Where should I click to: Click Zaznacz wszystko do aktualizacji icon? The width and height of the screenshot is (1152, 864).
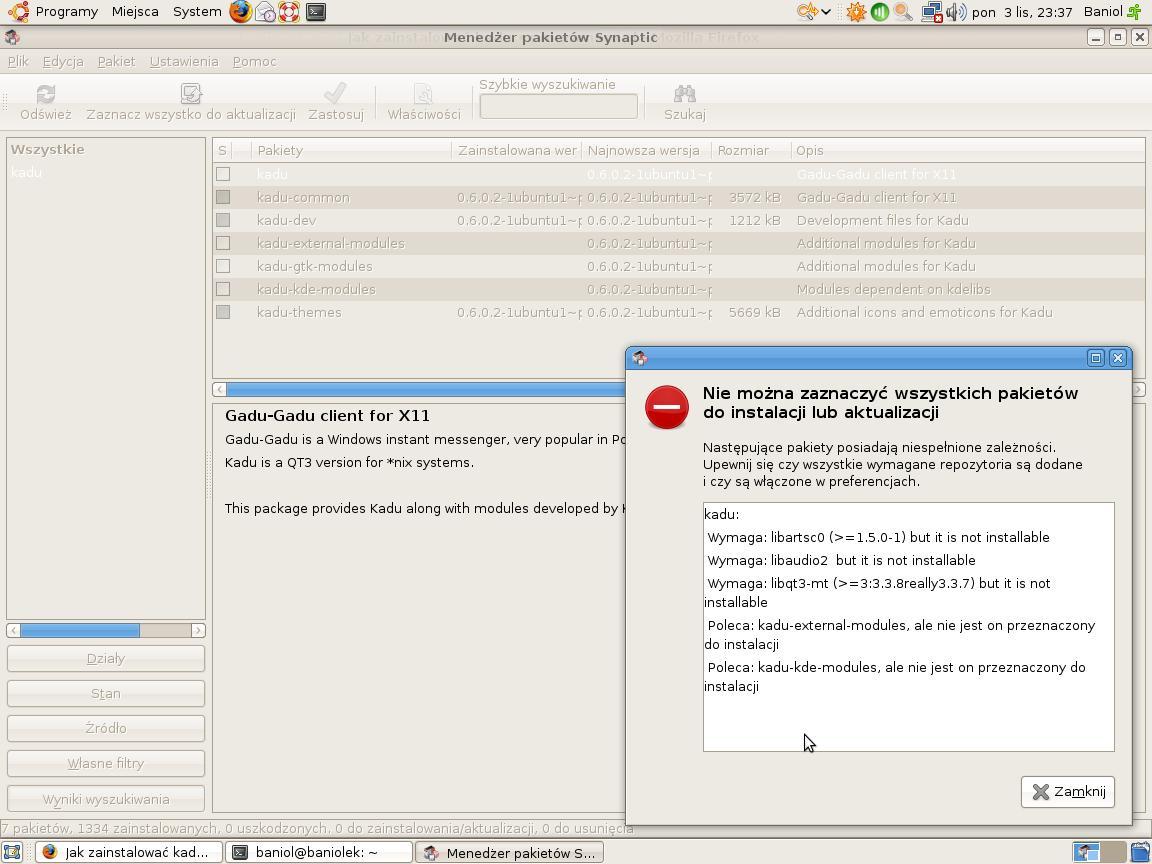point(191,94)
